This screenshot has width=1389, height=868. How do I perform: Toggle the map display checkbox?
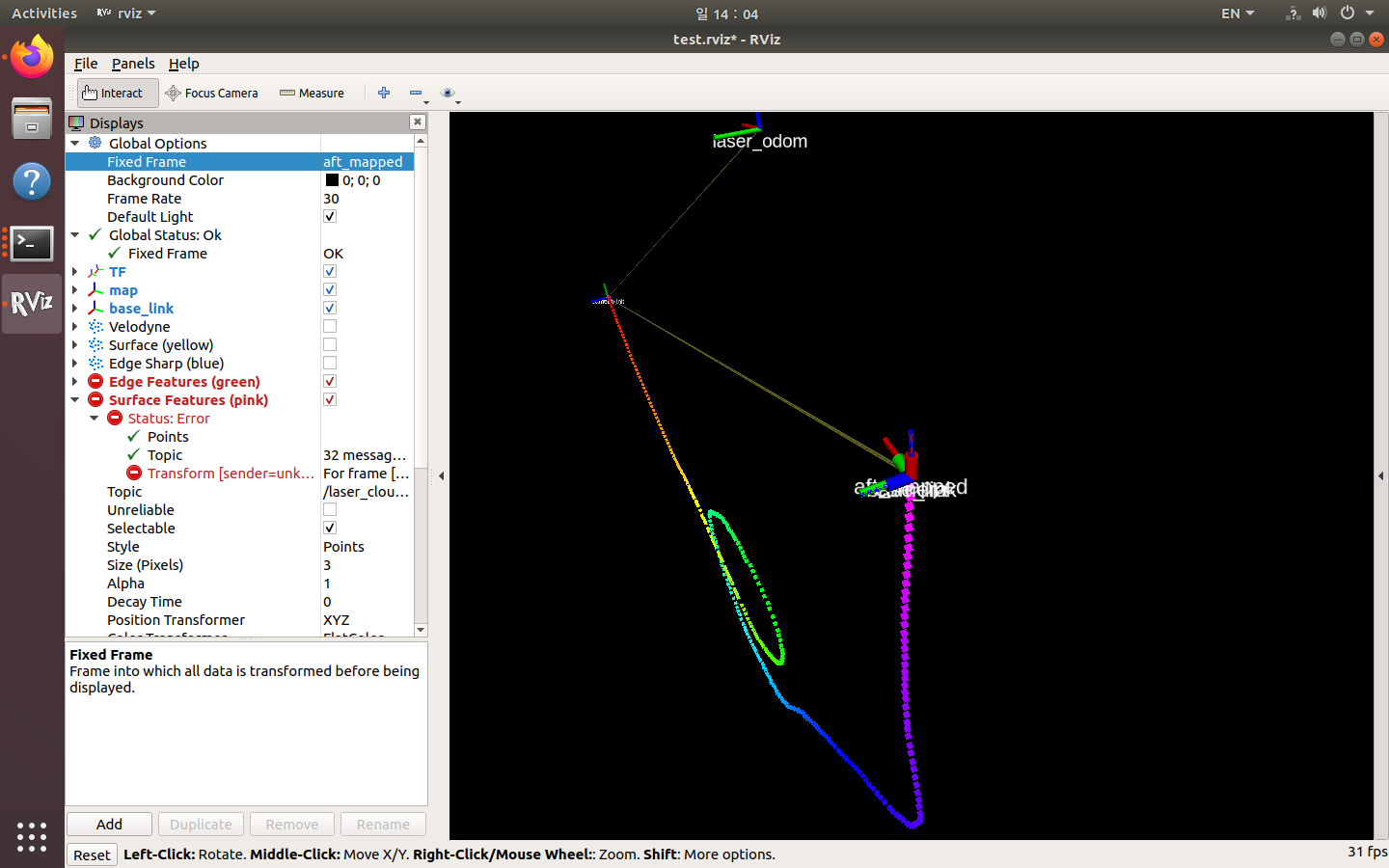tap(330, 290)
